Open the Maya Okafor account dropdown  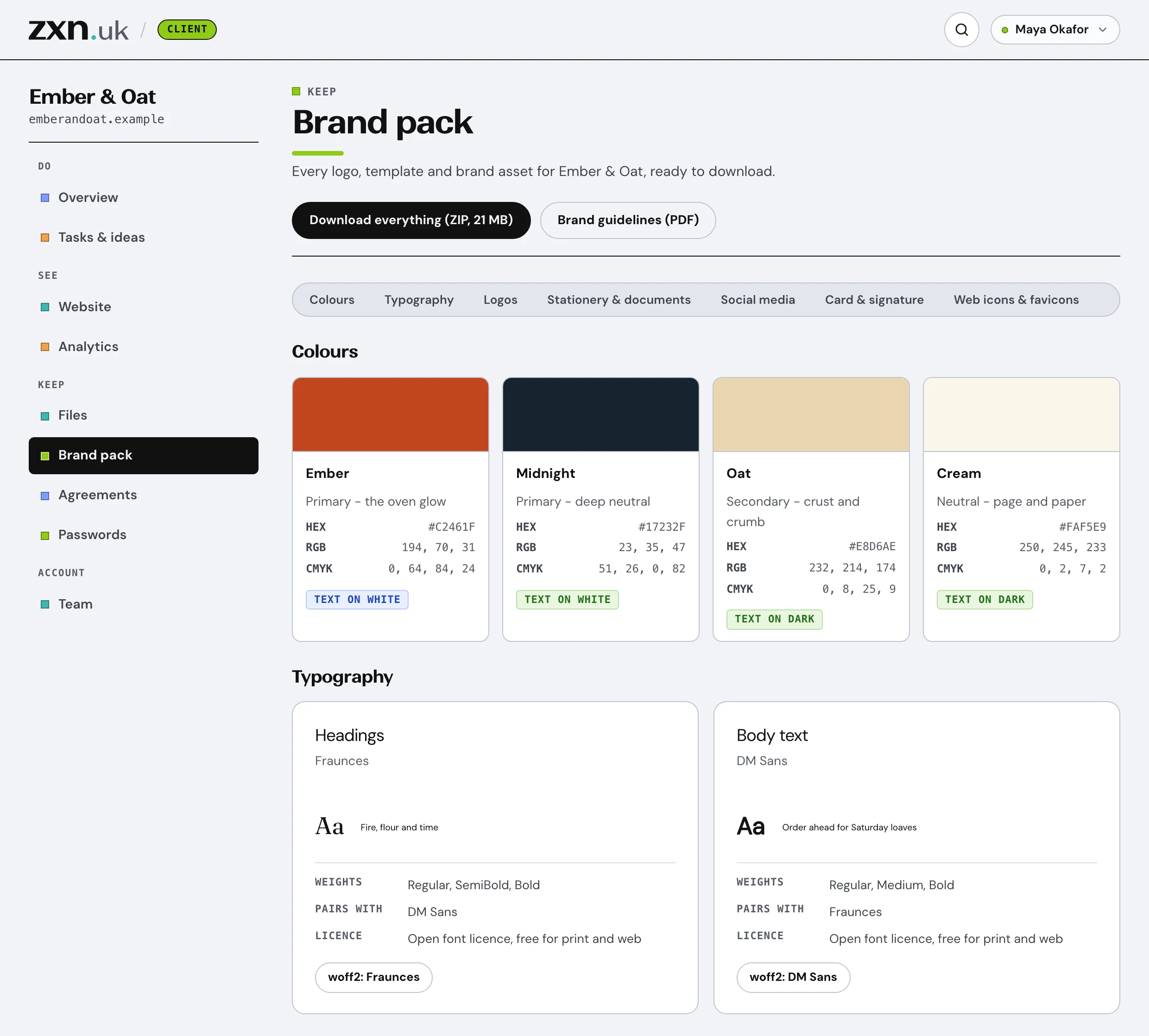tap(1054, 30)
